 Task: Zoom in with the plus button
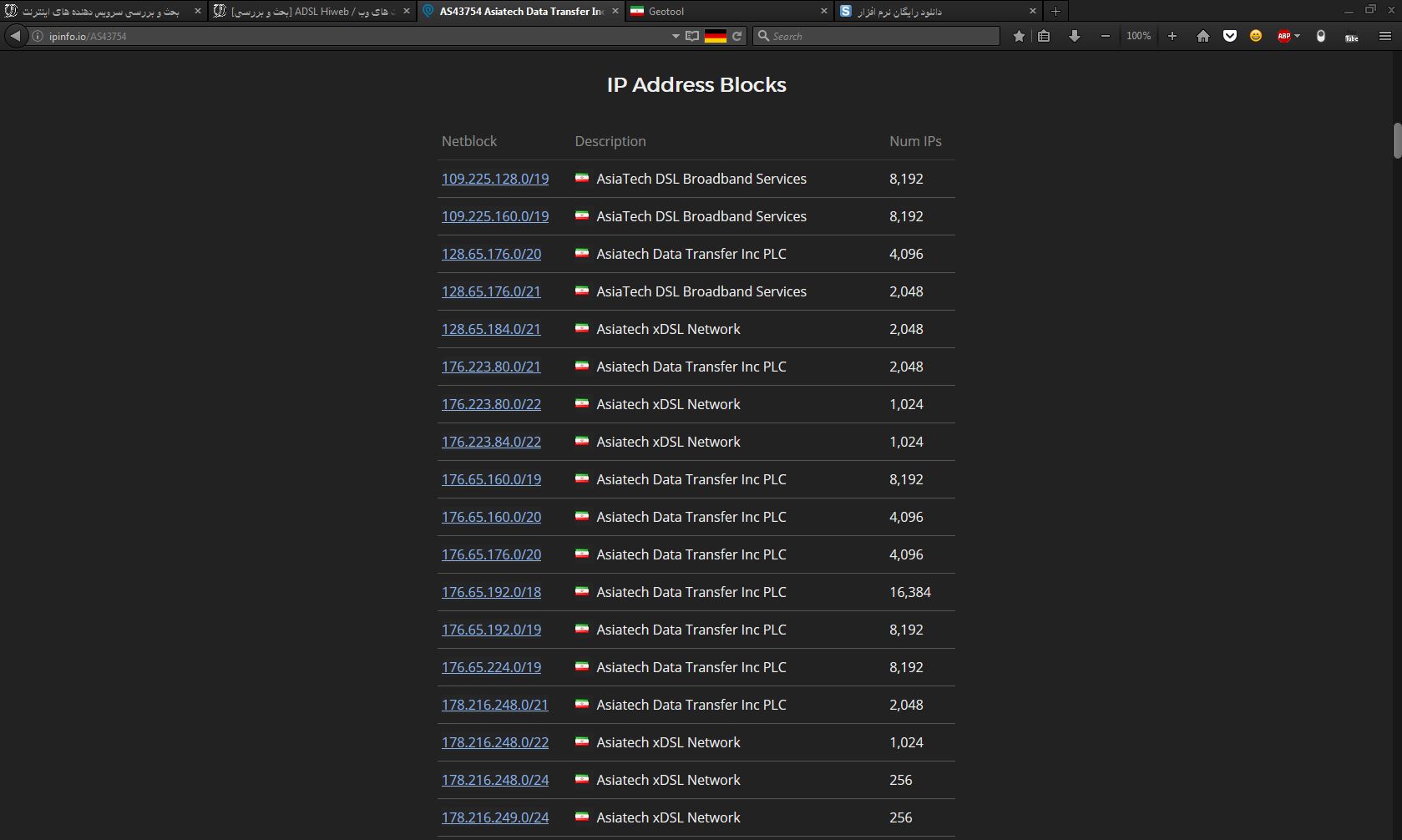(x=1172, y=36)
